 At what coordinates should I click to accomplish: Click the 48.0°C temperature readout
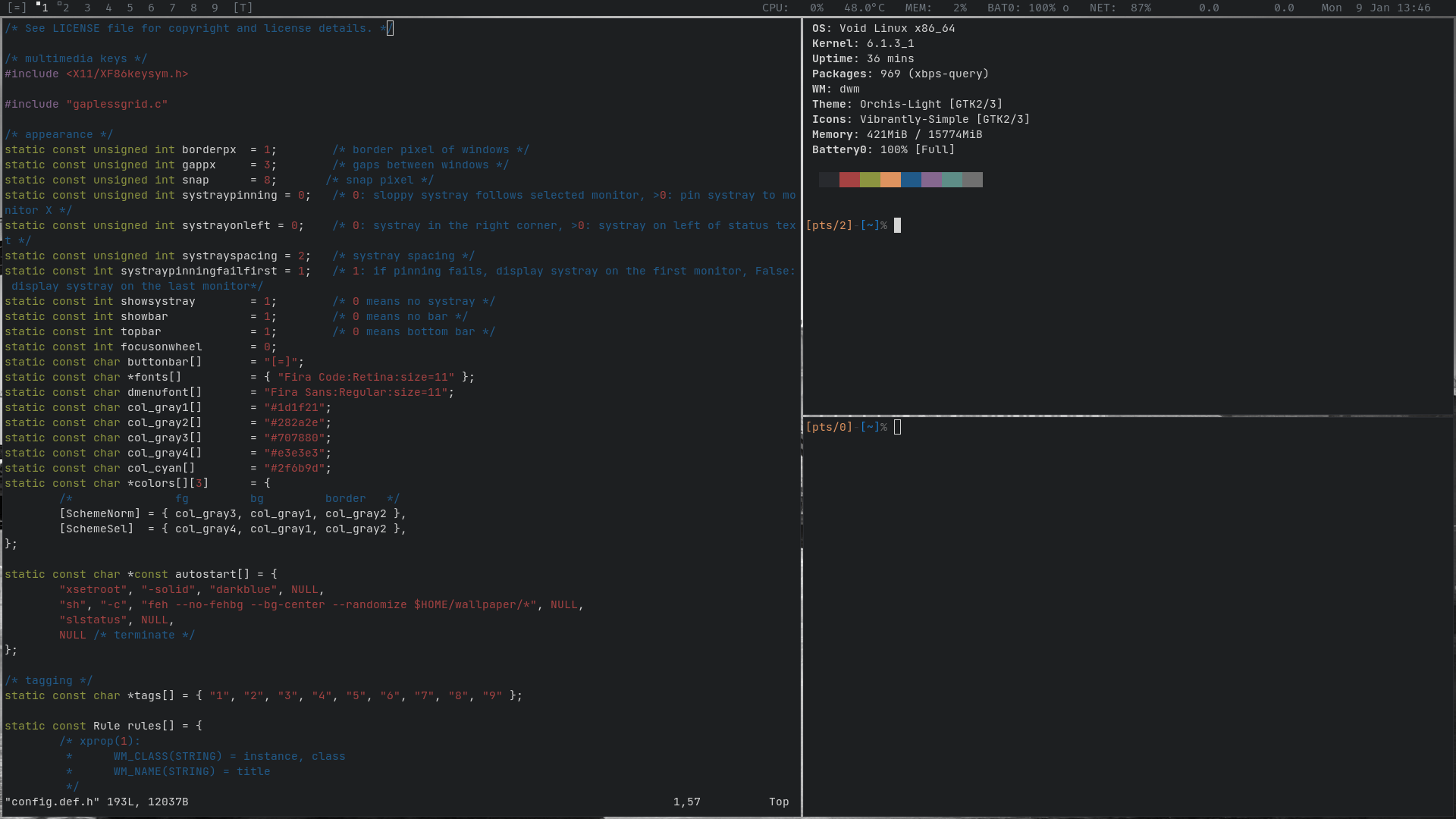[x=864, y=8]
